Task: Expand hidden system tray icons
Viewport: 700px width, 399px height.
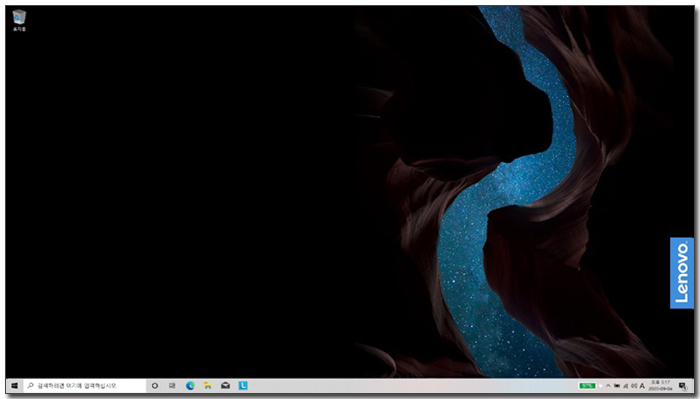Action: (608, 386)
